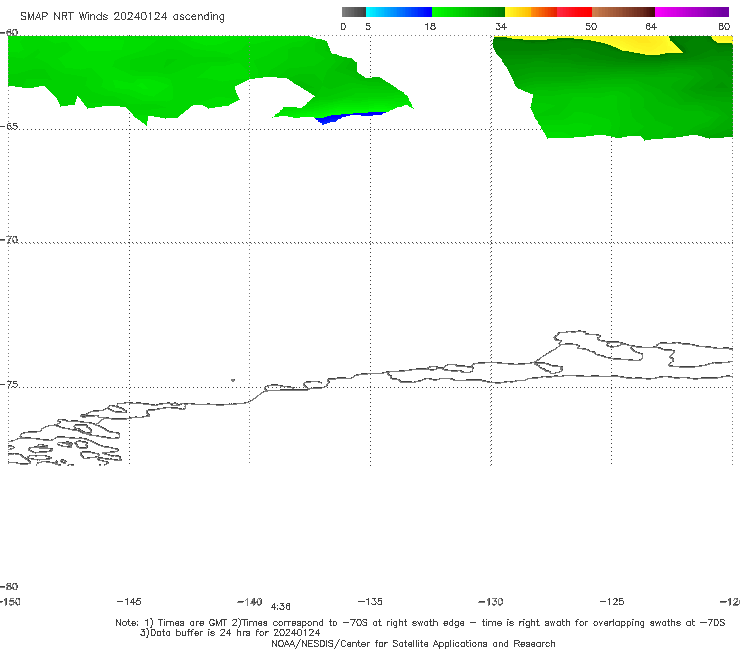Viewport: 740px width, 650px height.
Task: Click the longitude label '-140'
Action: click(250, 601)
